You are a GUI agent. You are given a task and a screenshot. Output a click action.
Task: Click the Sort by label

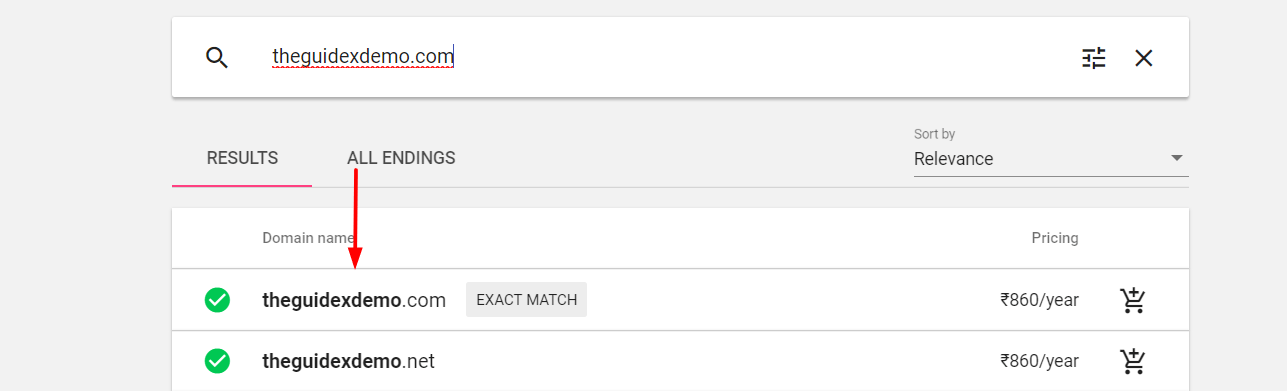tap(934, 134)
